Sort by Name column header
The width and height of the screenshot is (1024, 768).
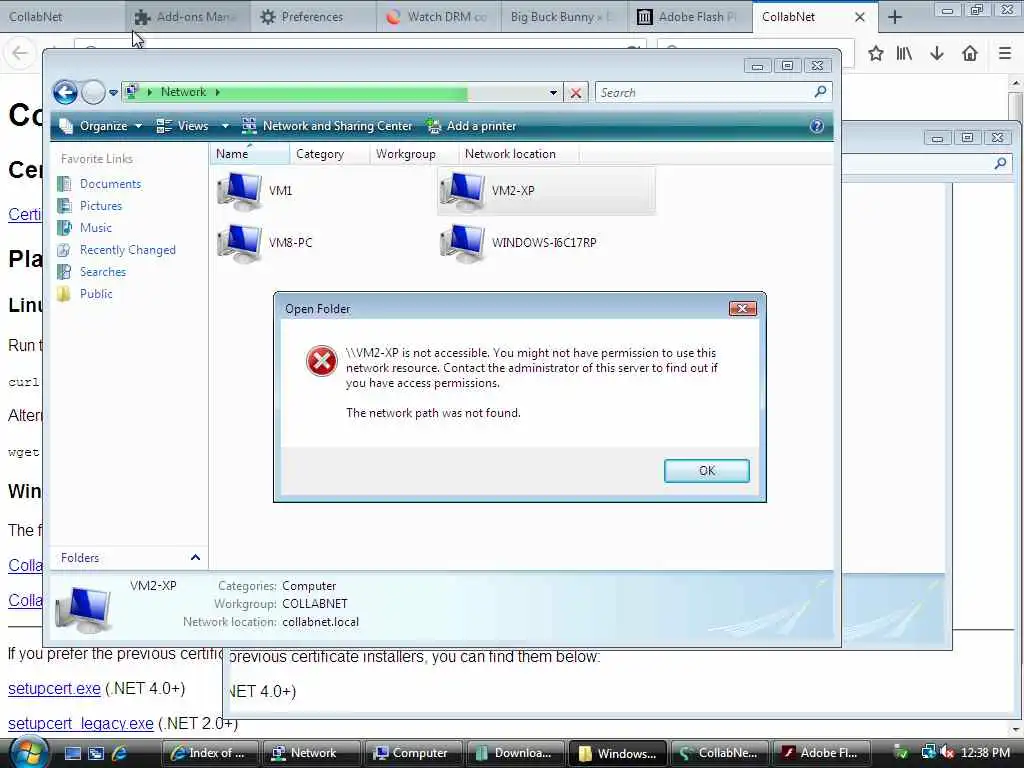[249, 154]
